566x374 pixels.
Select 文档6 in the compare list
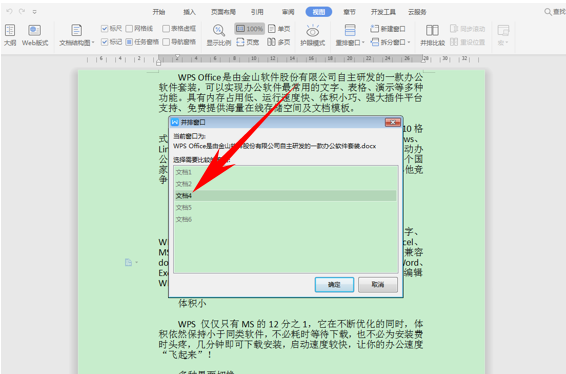(x=285, y=219)
